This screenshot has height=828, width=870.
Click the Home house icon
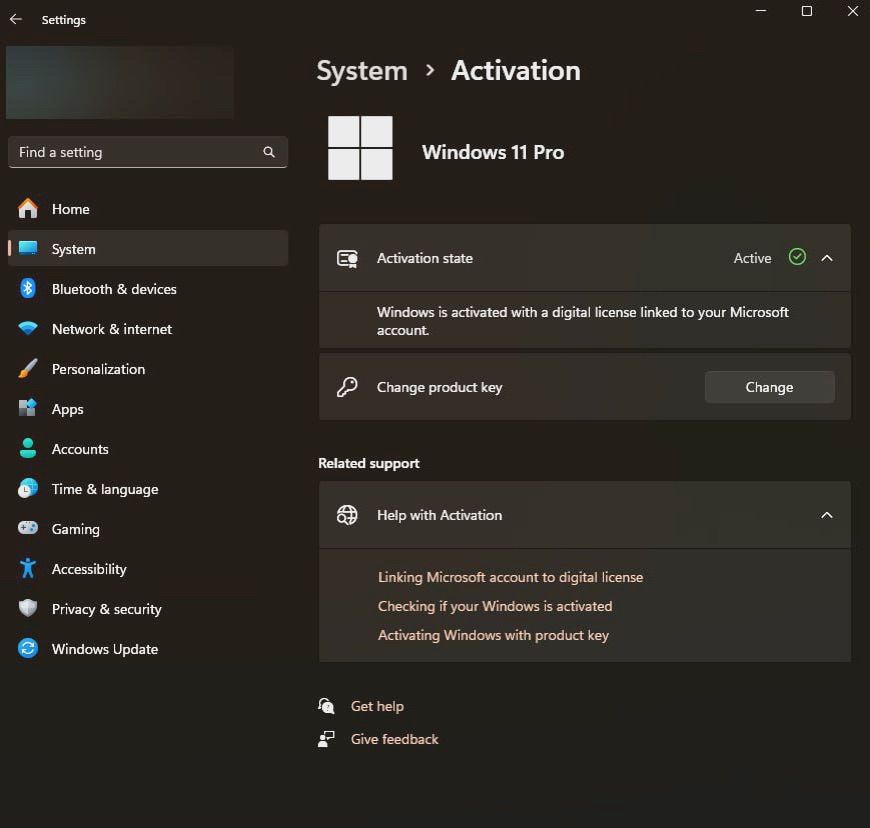(28, 209)
